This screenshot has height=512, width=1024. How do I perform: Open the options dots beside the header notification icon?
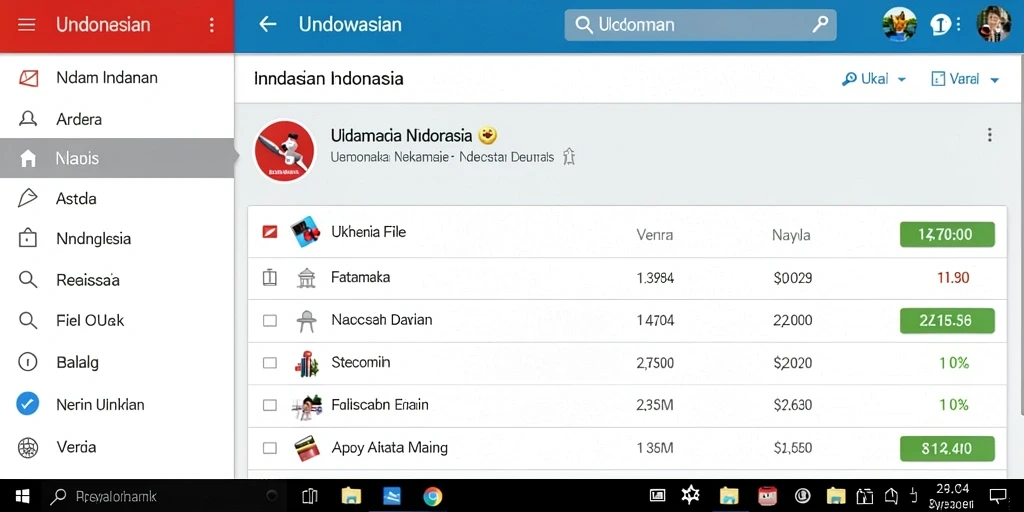click(x=958, y=25)
